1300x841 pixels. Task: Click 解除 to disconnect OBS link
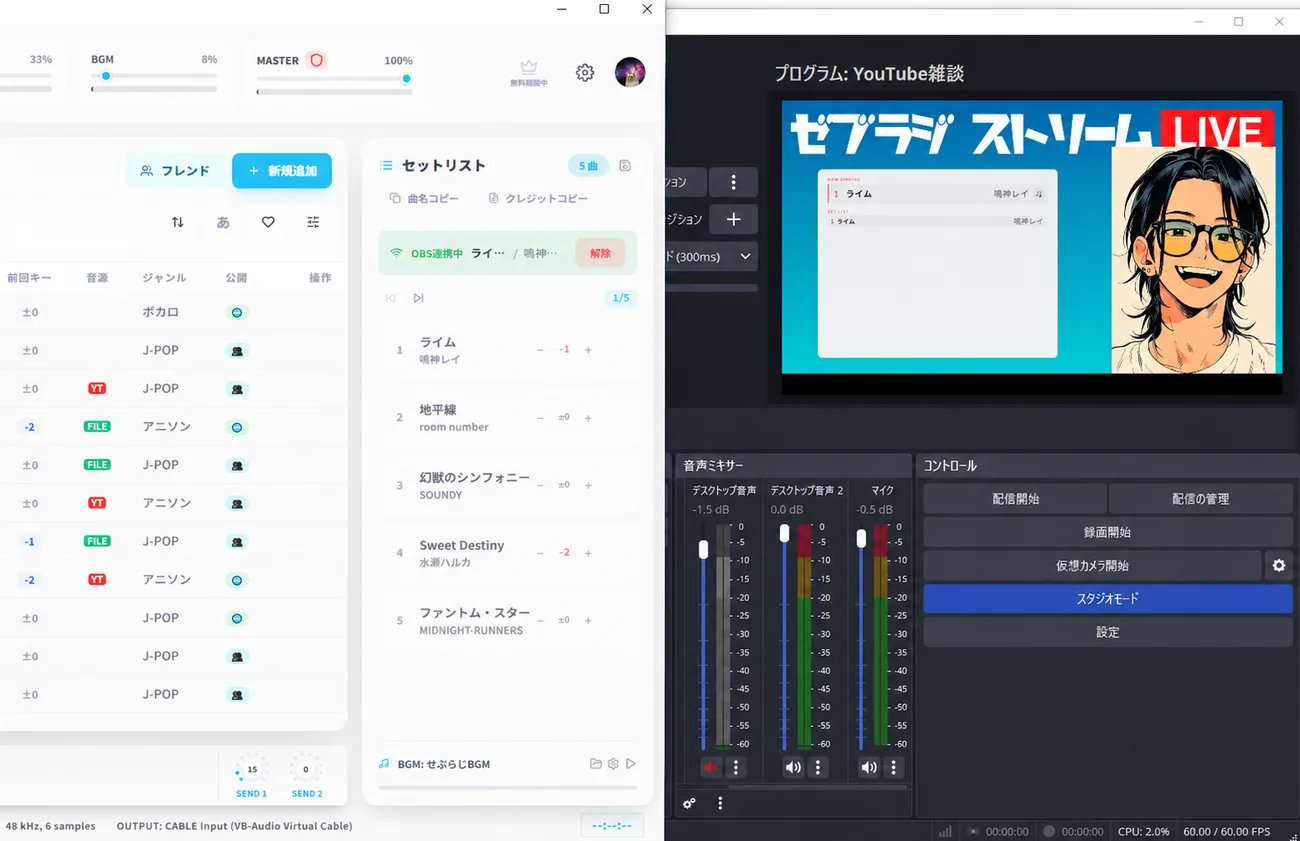600,253
